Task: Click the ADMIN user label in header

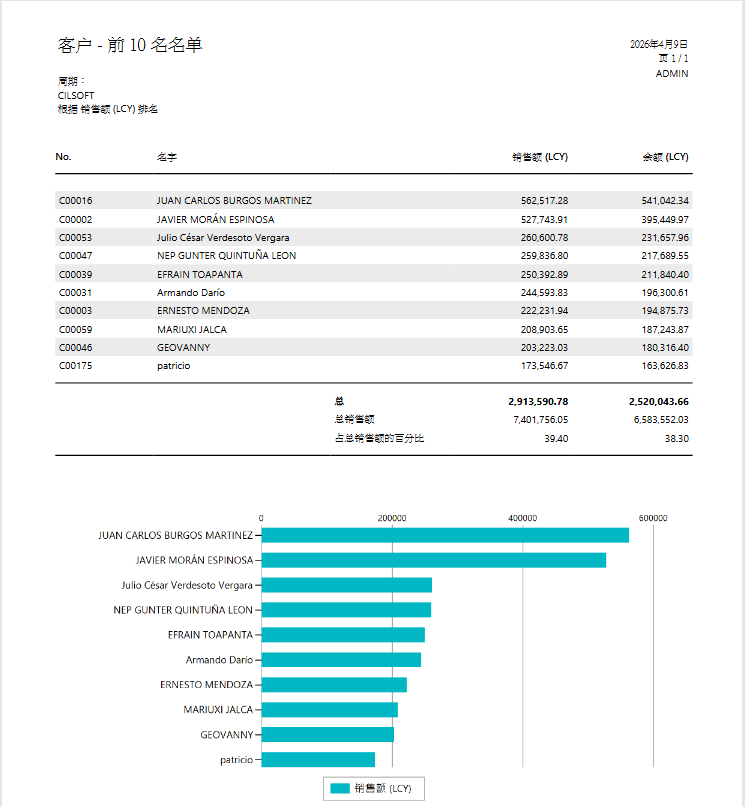Action: [x=671, y=74]
